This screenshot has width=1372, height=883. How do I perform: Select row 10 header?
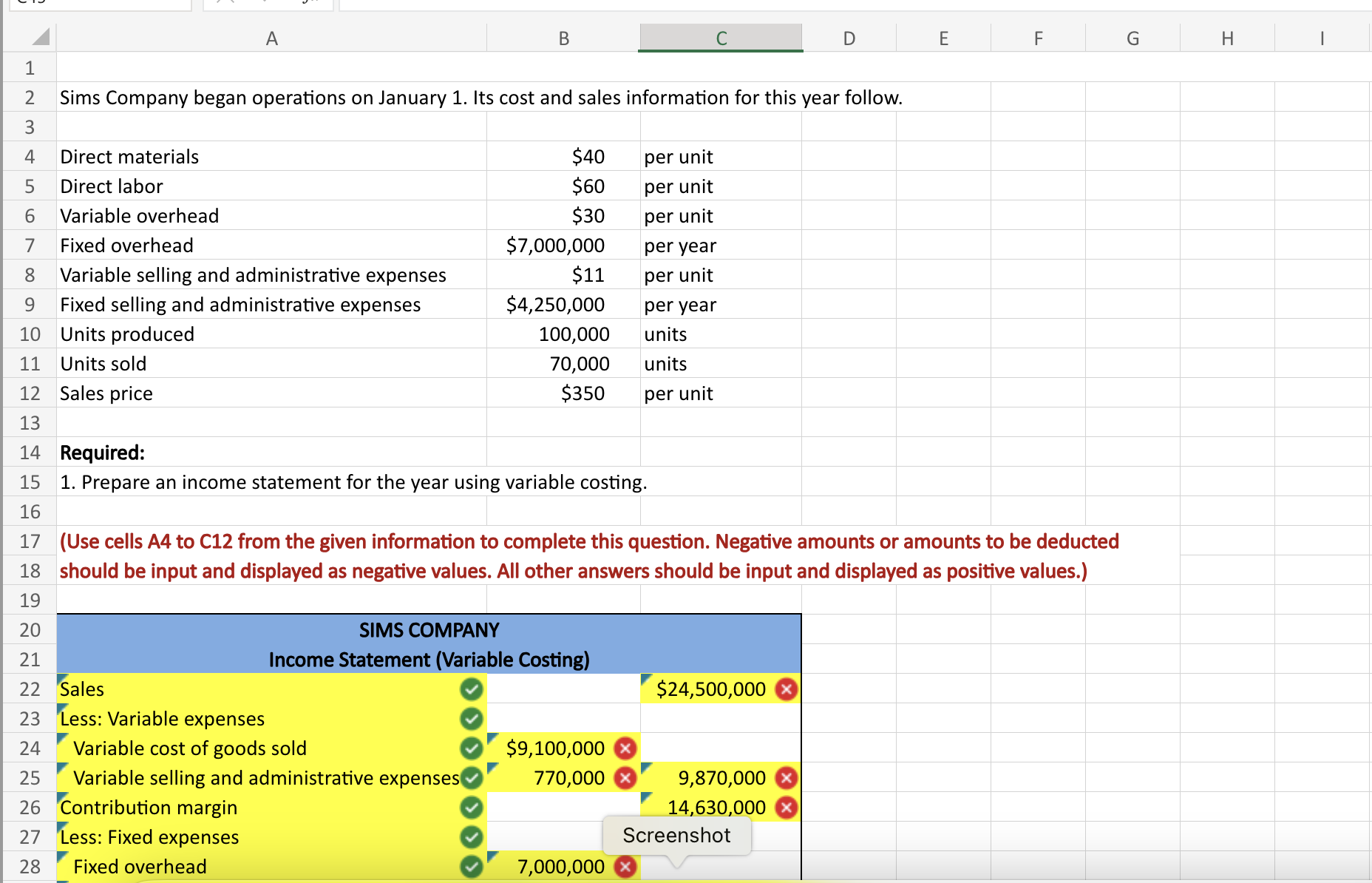[x=29, y=334]
